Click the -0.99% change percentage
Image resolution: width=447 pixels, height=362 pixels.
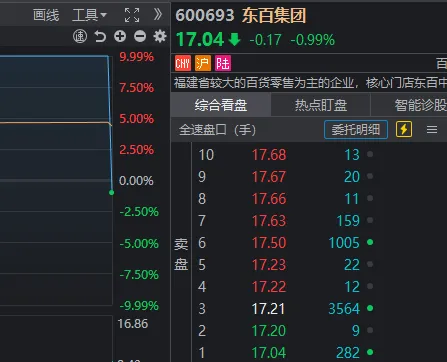(x=313, y=40)
